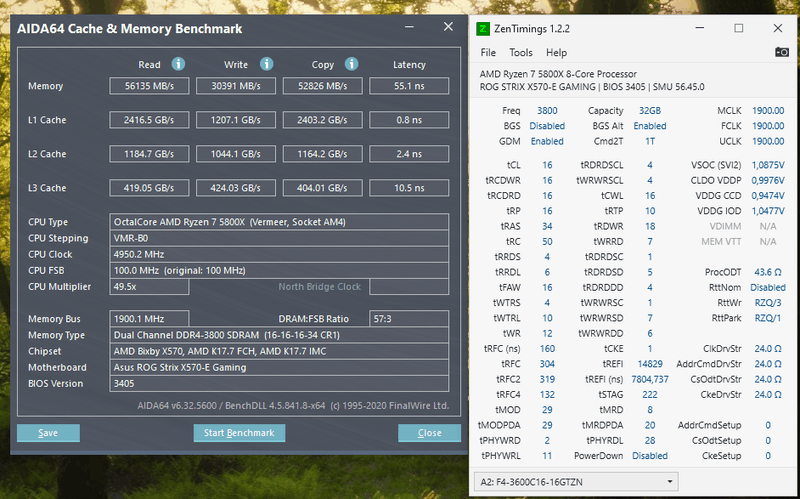The height and width of the screenshot is (499, 800).
Task: Click Chipset field AMD Bixby X570
Action: pos(279,351)
